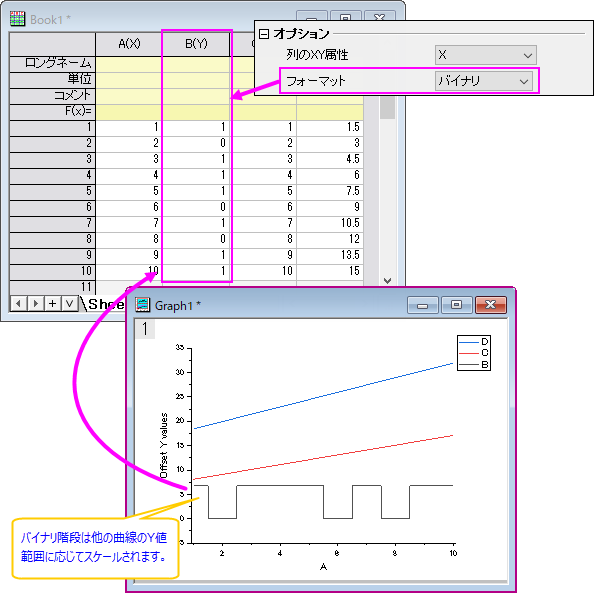Click the graph legend box
Viewport: 594px width, 593px height.
tap(474, 353)
